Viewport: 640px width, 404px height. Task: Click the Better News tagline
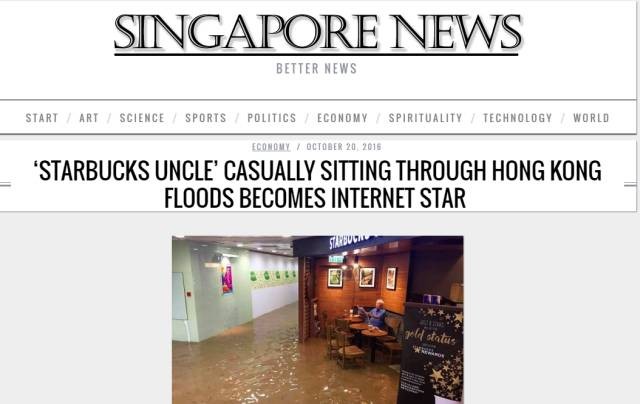[317, 69]
